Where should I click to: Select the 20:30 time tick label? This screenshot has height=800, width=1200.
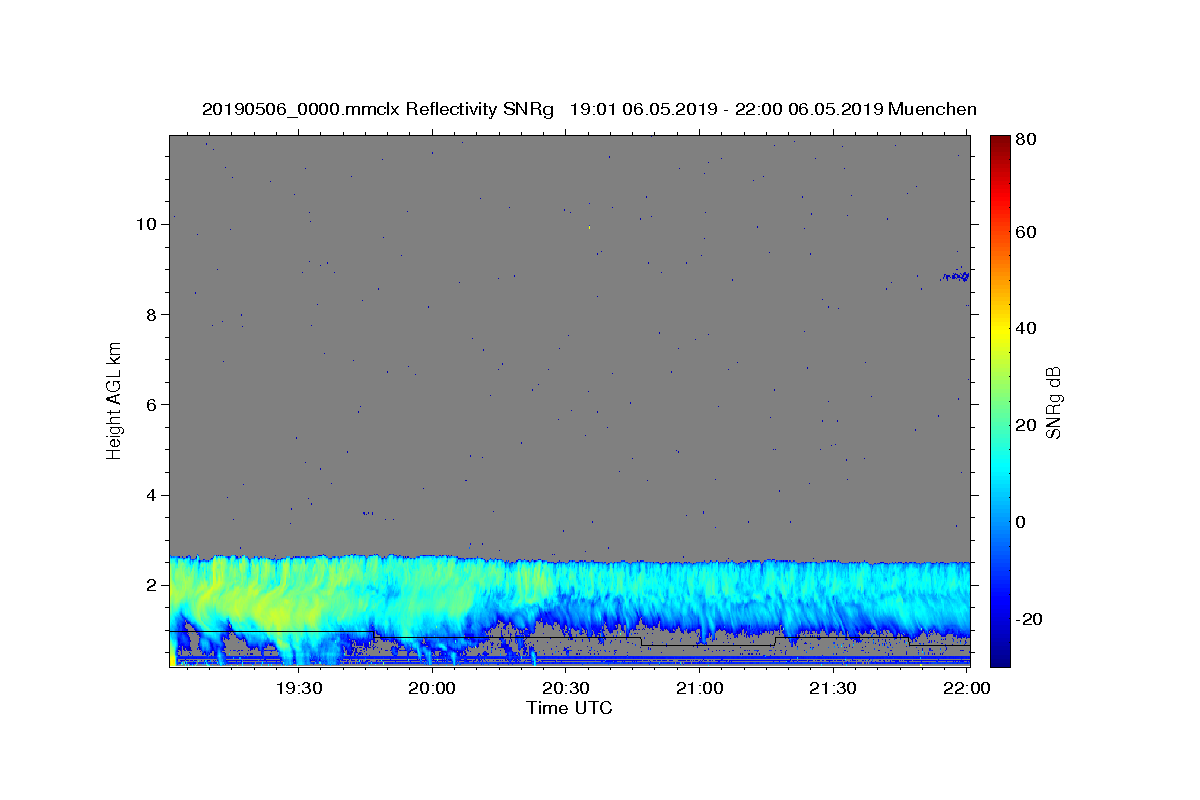(565, 688)
